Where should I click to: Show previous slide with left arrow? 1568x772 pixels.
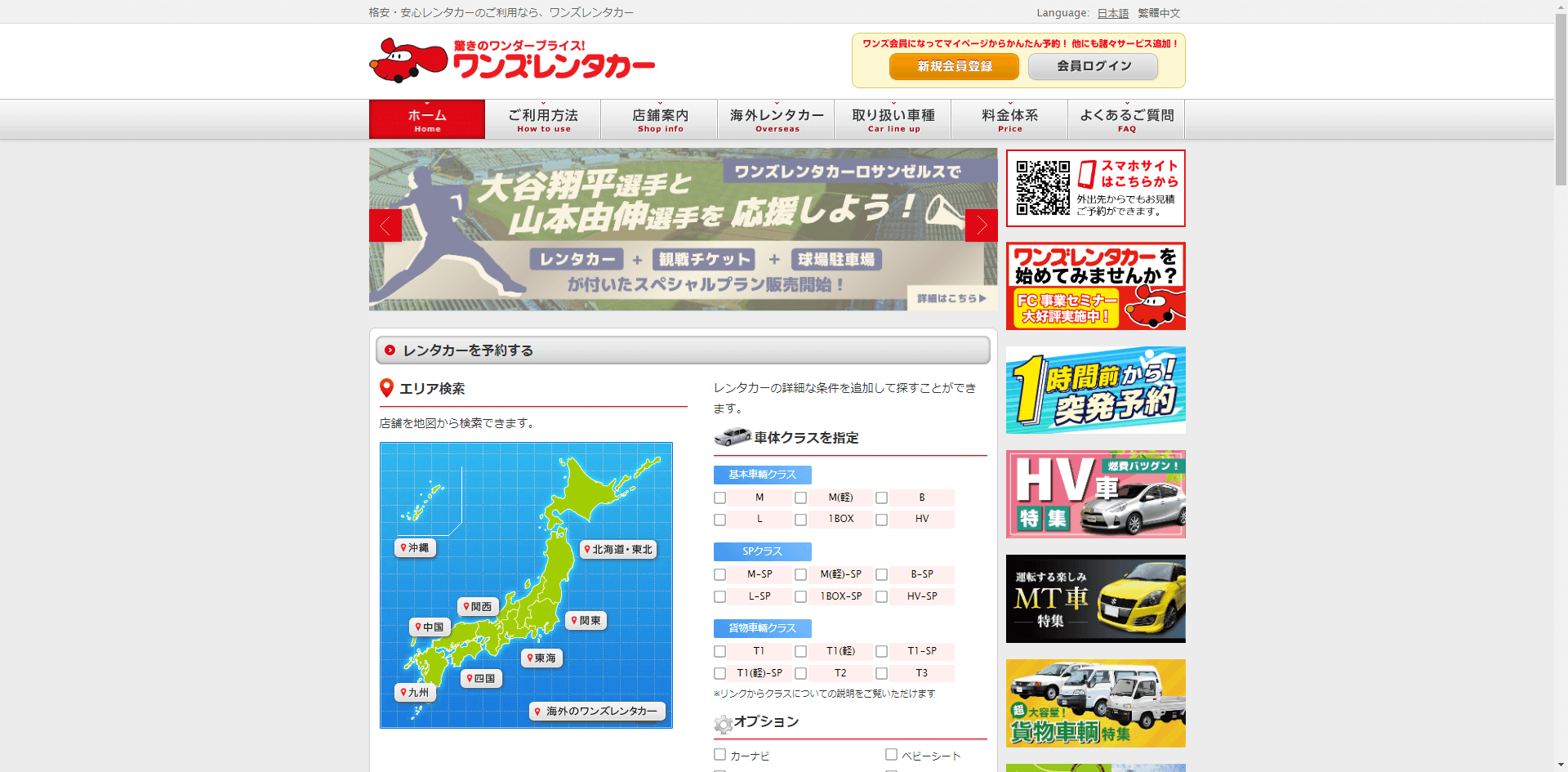pos(385,225)
